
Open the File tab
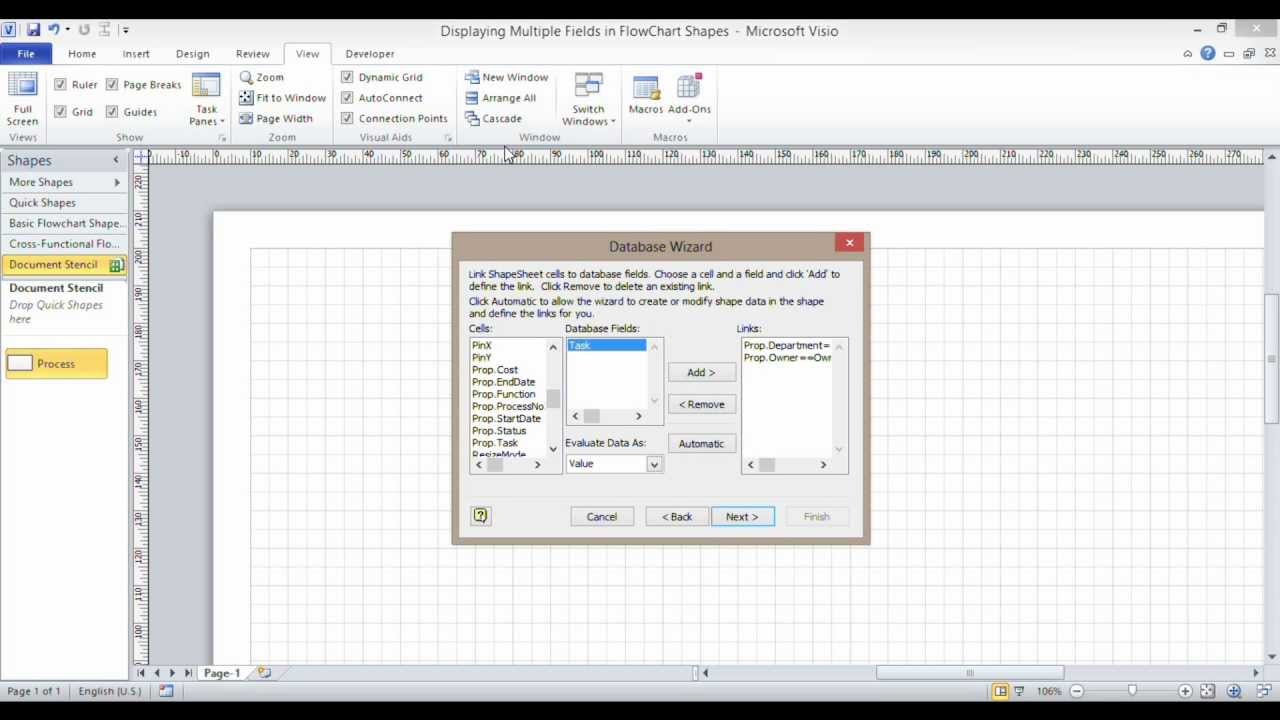(26, 54)
